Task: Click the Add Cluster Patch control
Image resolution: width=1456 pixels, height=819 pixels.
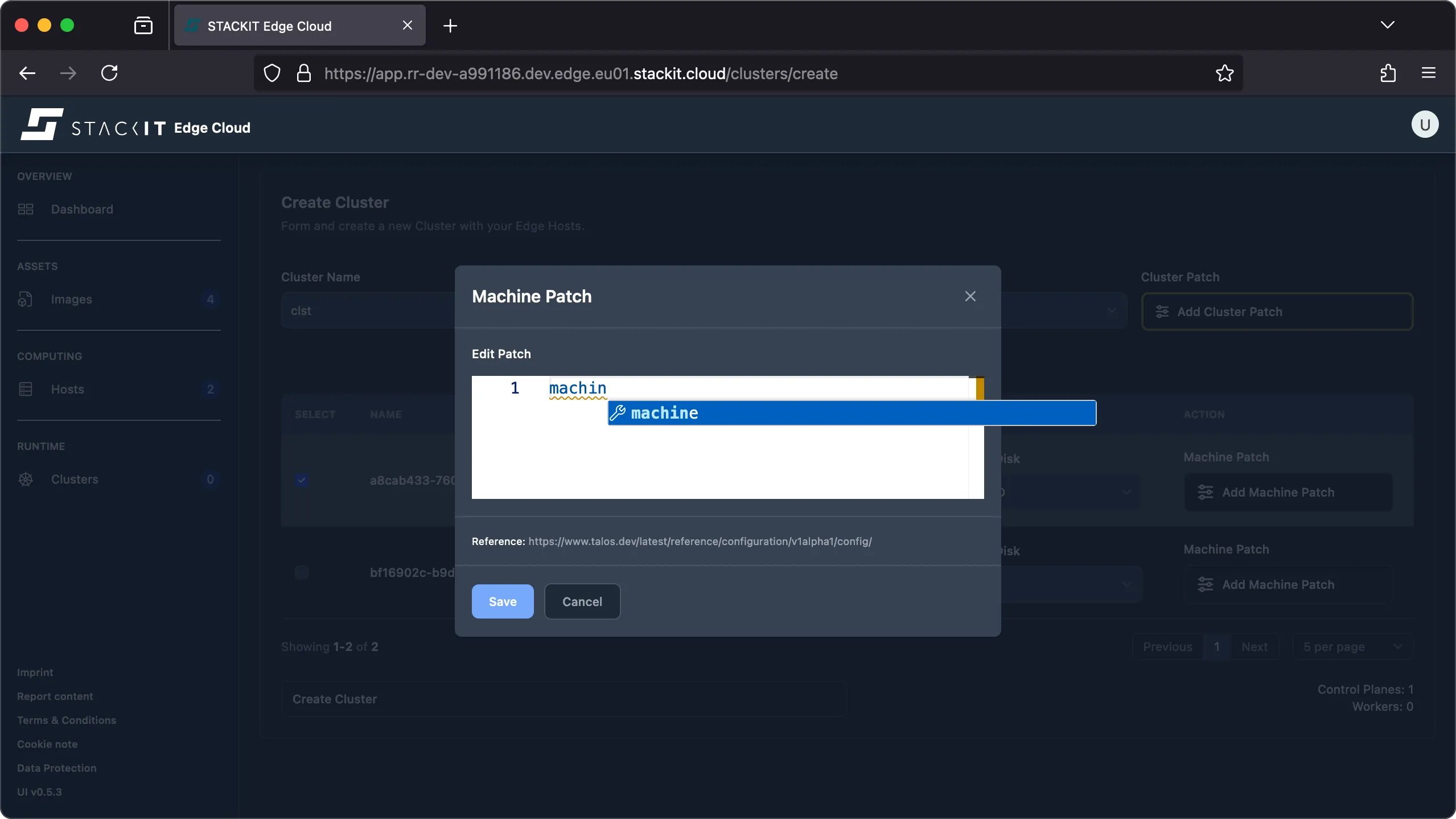Action: click(1277, 311)
